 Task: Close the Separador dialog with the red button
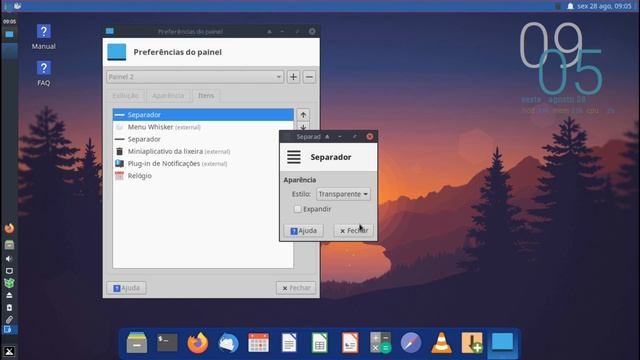[x=369, y=136]
